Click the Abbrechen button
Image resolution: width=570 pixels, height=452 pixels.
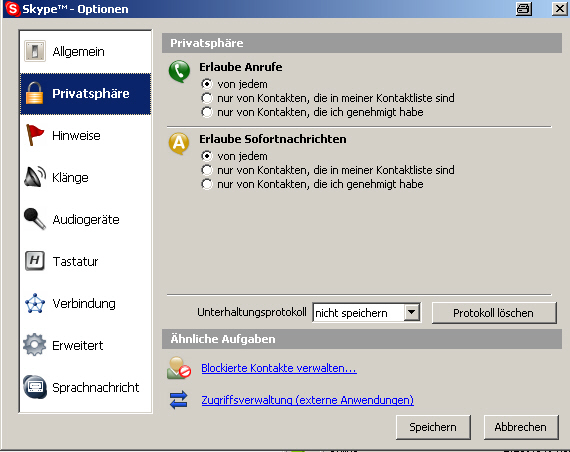click(x=521, y=427)
